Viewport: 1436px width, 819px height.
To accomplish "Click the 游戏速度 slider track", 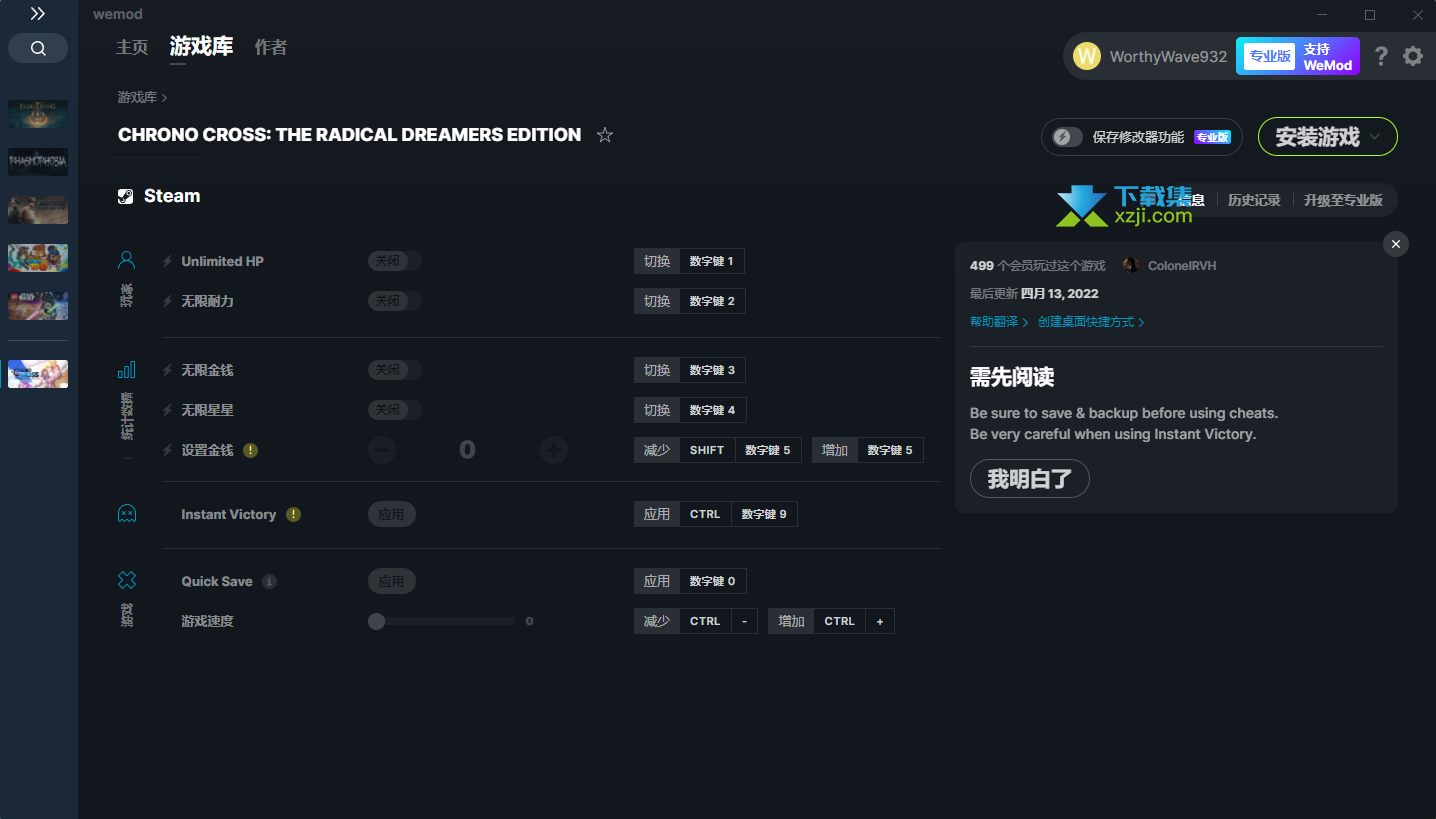I will click(x=442, y=621).
